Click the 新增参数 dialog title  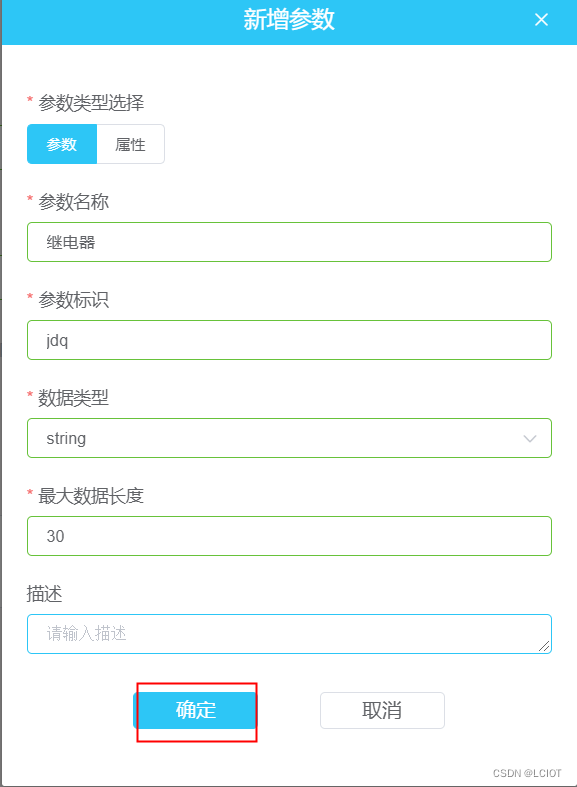coord(289,20)
